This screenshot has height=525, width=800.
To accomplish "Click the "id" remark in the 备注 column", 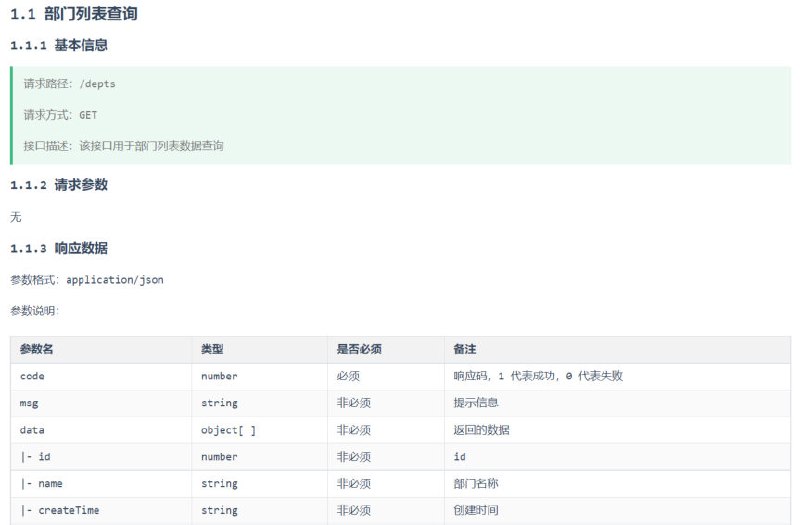I will 460,457.
